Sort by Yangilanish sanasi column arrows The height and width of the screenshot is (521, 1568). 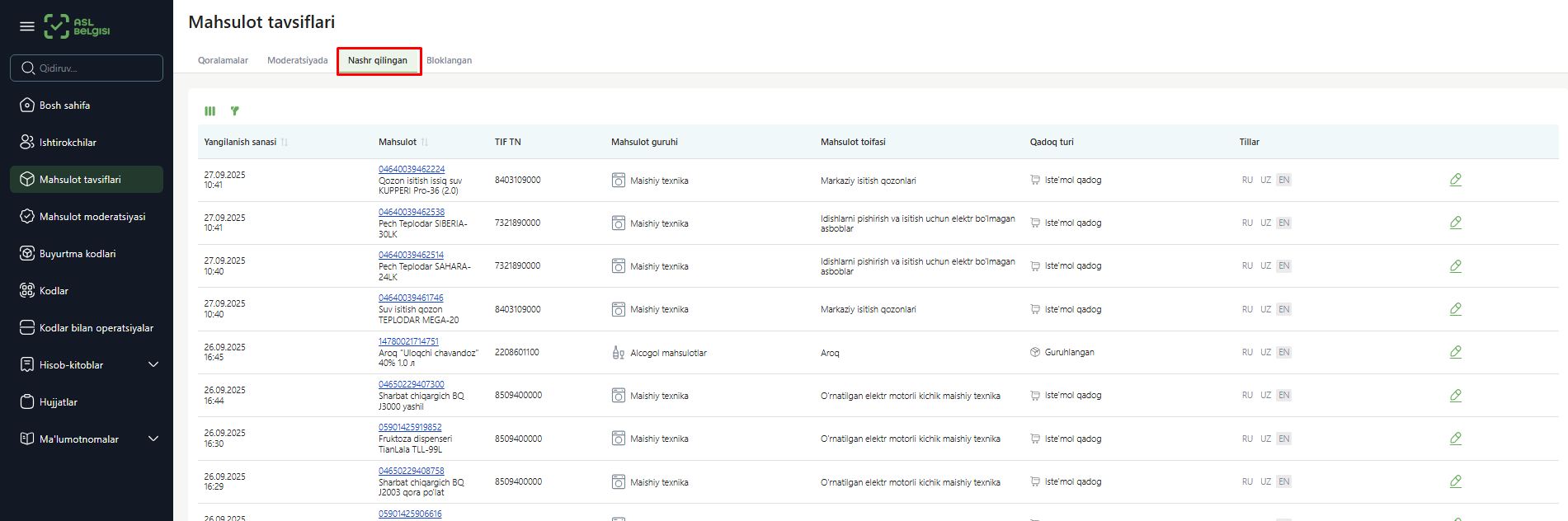click(x=285, y=143)
